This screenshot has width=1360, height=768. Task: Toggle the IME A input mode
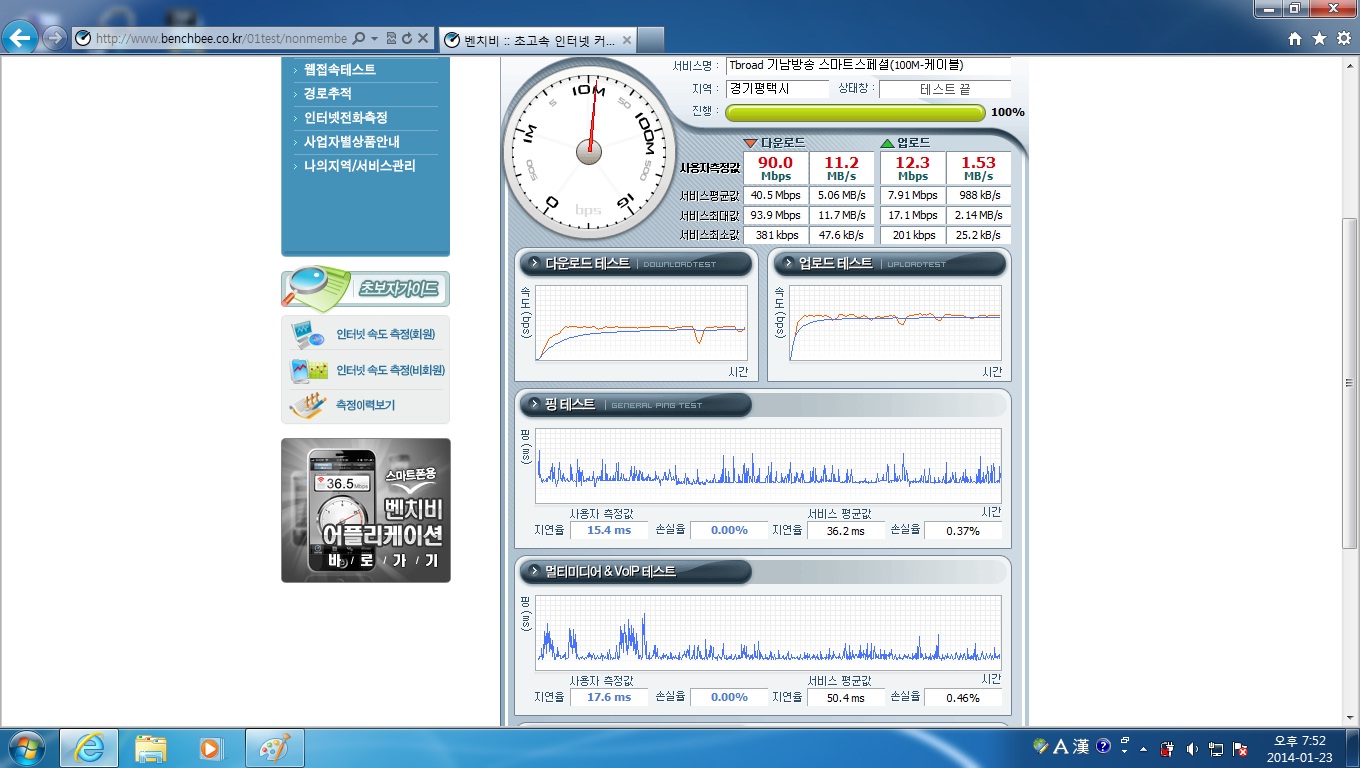pyautogui.click(x=1061, y=747)
